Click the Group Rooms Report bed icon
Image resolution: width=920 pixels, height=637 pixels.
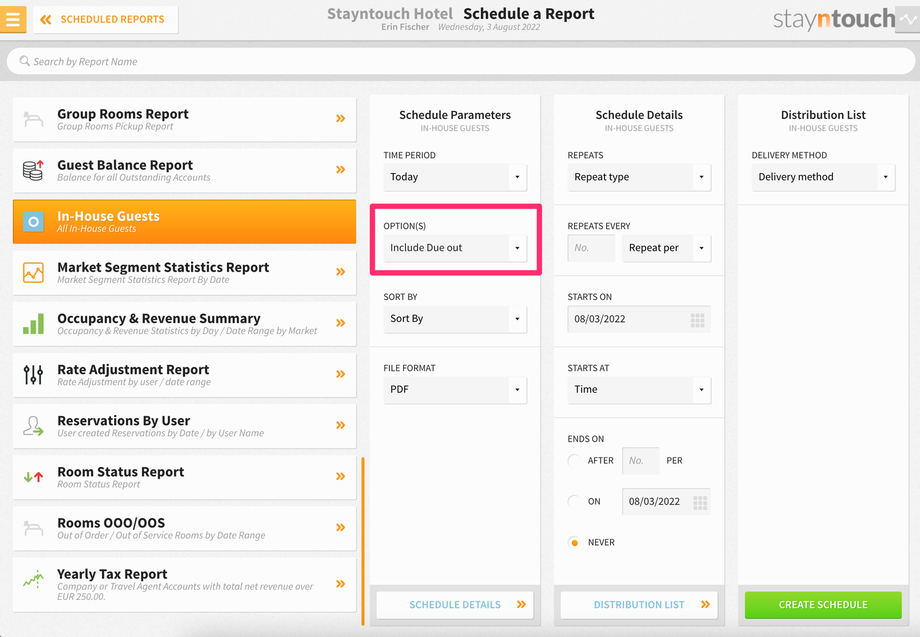pos(33,119)
